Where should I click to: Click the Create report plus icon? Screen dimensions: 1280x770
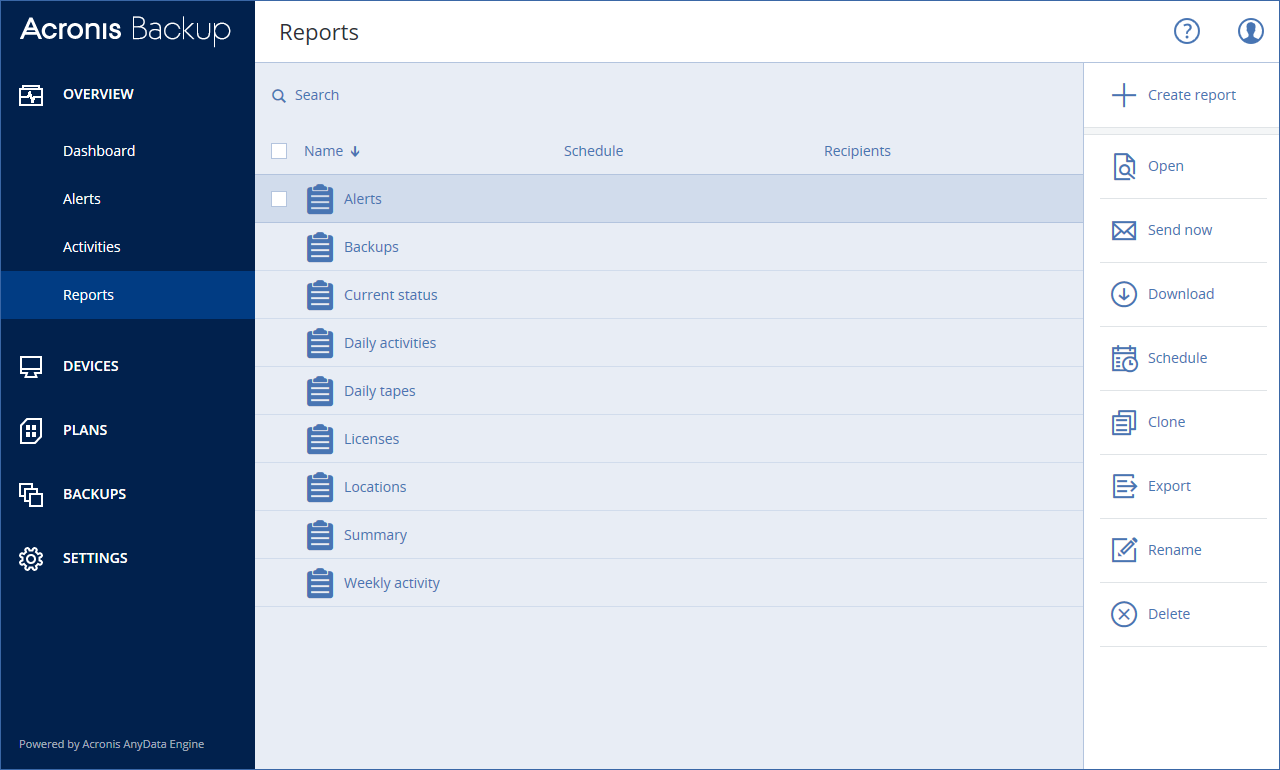1124,95
